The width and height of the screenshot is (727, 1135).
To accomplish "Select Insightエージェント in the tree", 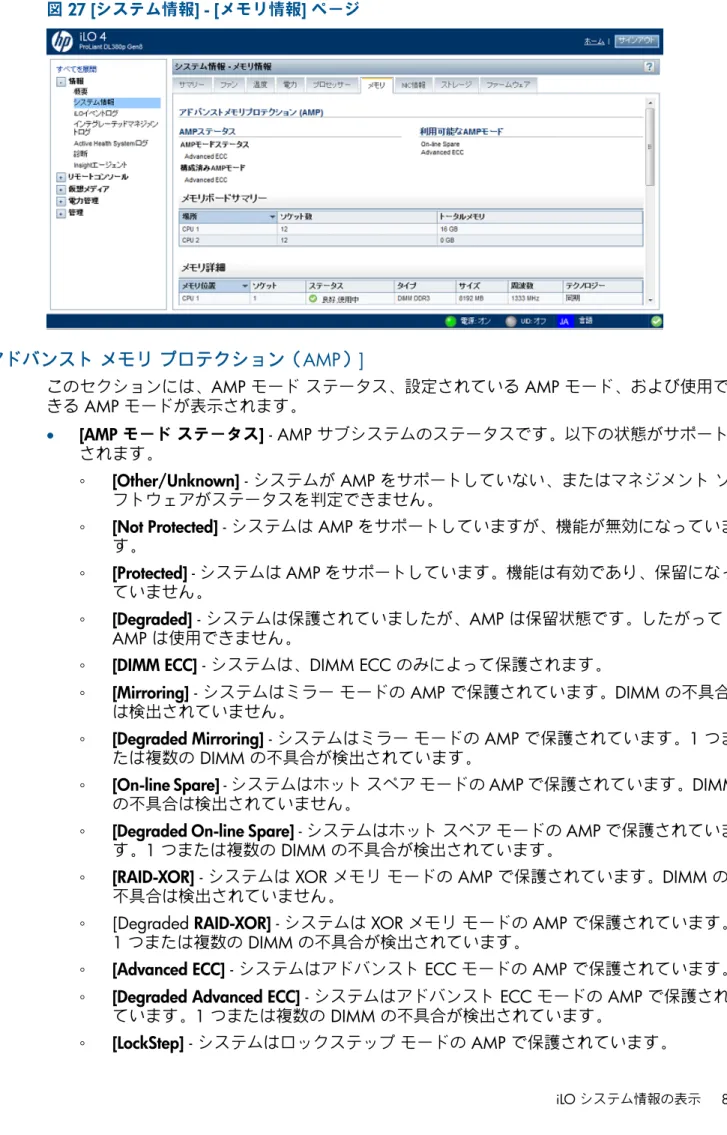I will point(100,165).
